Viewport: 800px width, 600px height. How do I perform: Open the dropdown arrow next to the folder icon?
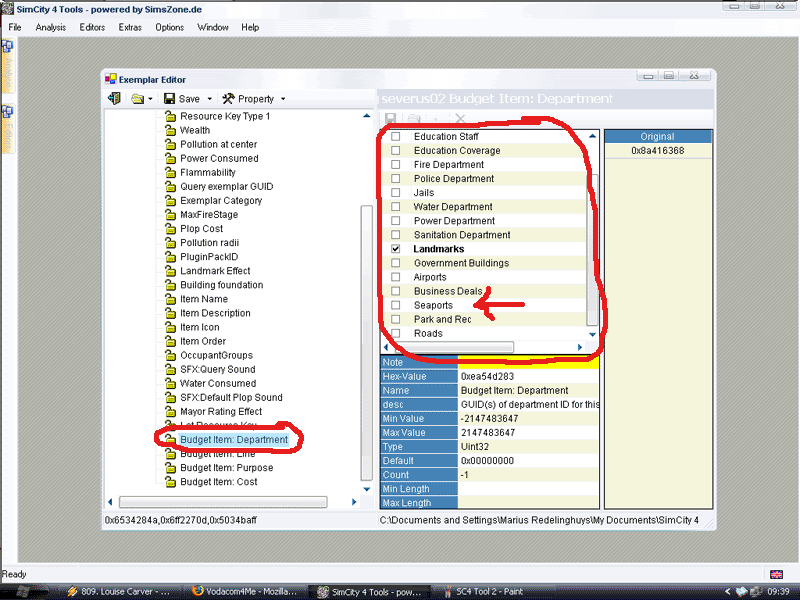(x=151, y=99)
